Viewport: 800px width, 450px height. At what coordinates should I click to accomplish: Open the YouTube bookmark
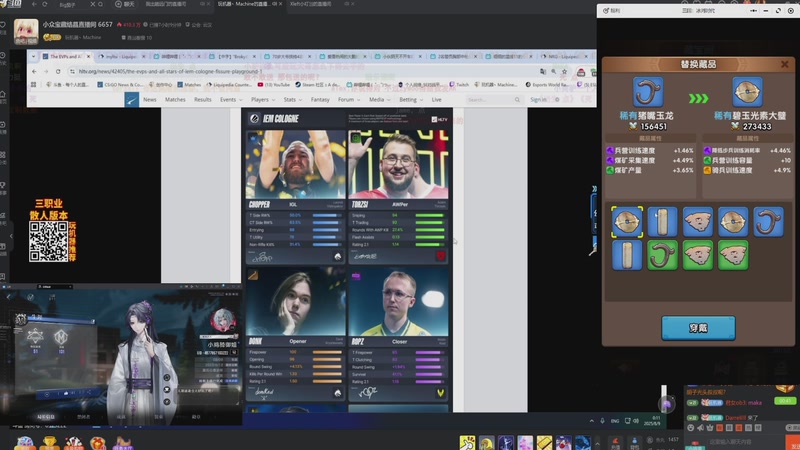[x=272, y=85]
